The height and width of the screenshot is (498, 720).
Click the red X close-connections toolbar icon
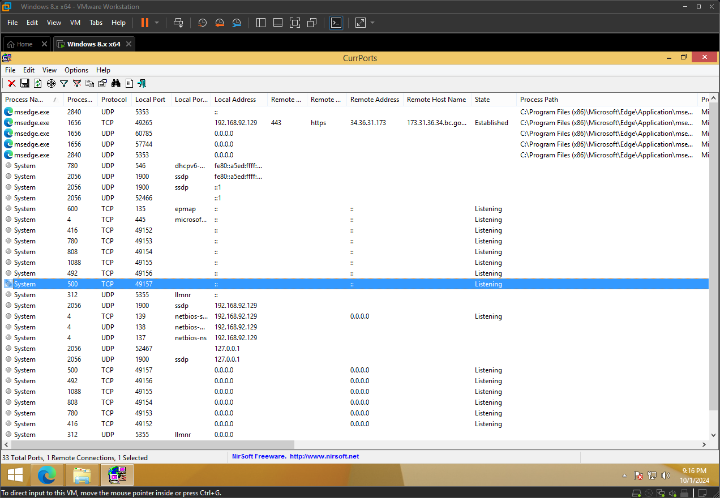point(11,84)
